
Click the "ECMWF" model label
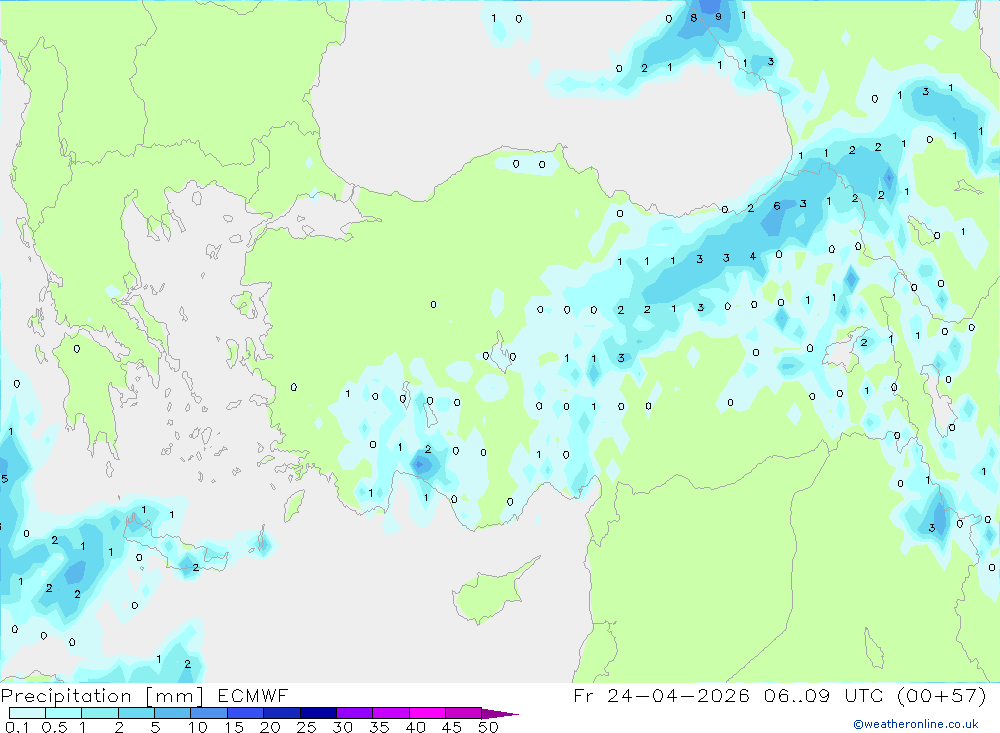click(253, 695)
